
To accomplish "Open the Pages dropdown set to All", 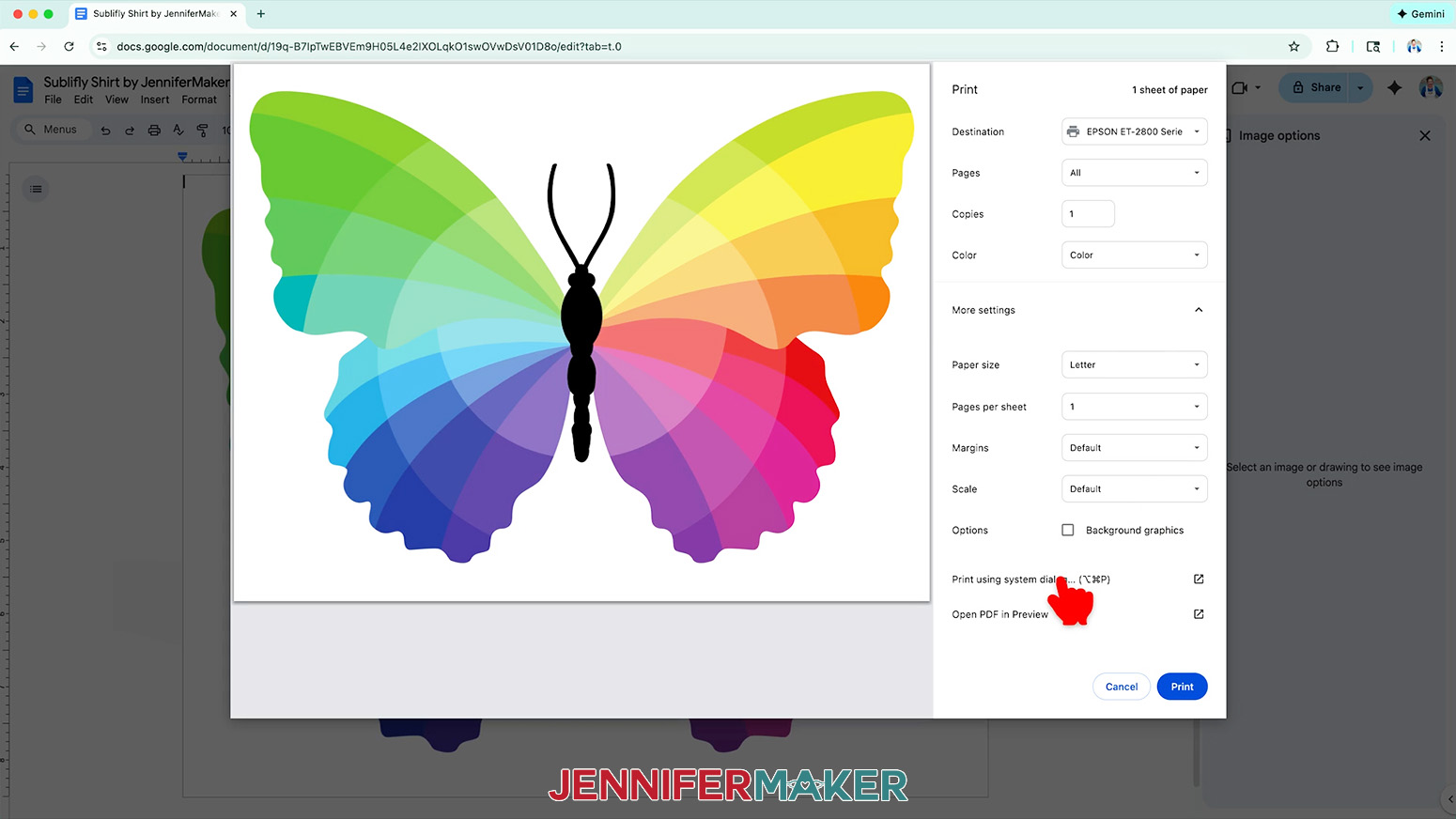I will point(1134,173).
